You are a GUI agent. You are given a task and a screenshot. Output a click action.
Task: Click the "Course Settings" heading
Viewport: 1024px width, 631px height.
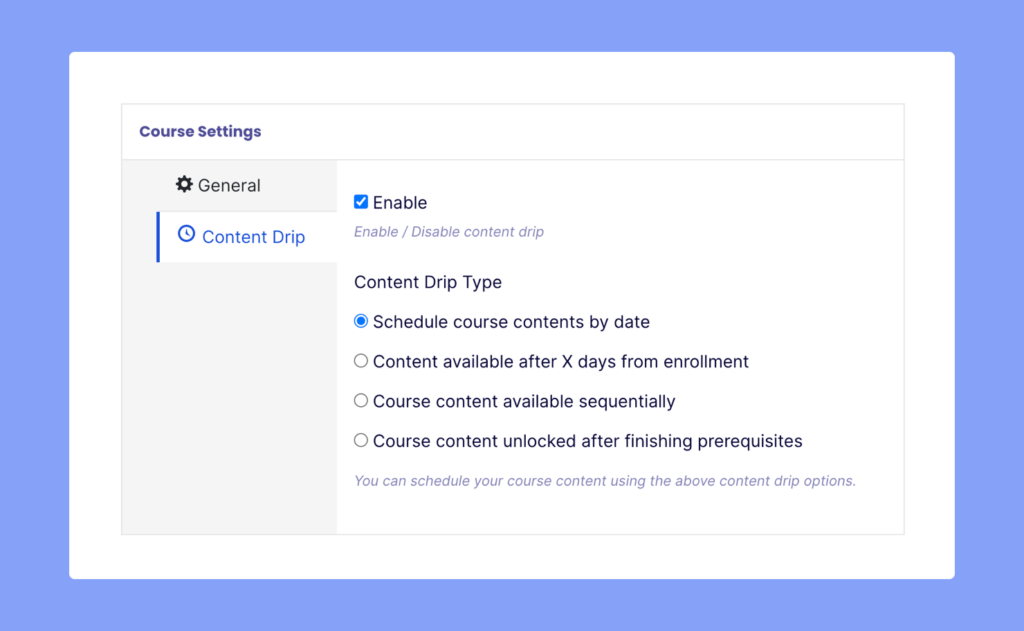[x=200, y=131]
